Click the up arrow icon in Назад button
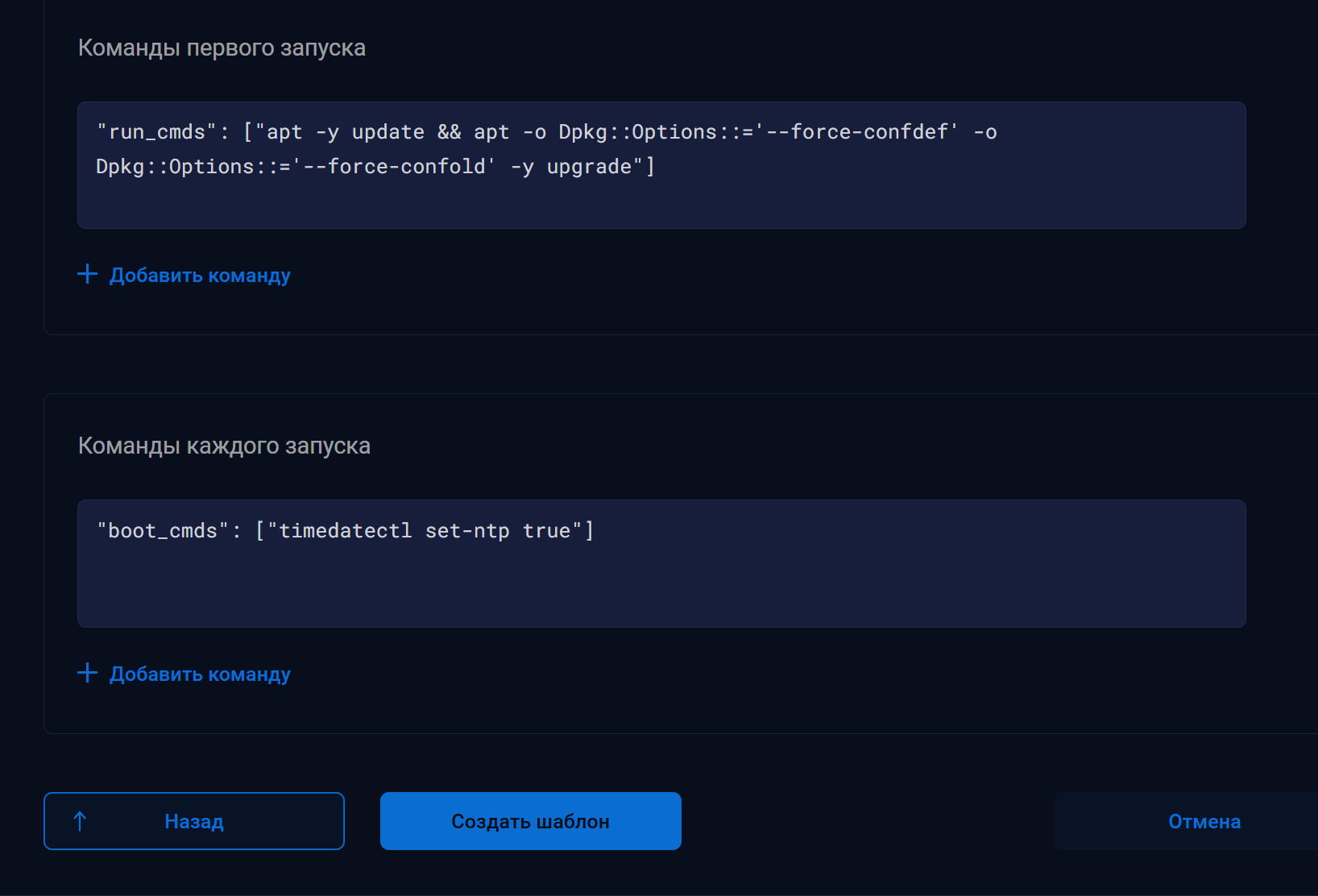The image size is (1318, 896). point(80,821)
